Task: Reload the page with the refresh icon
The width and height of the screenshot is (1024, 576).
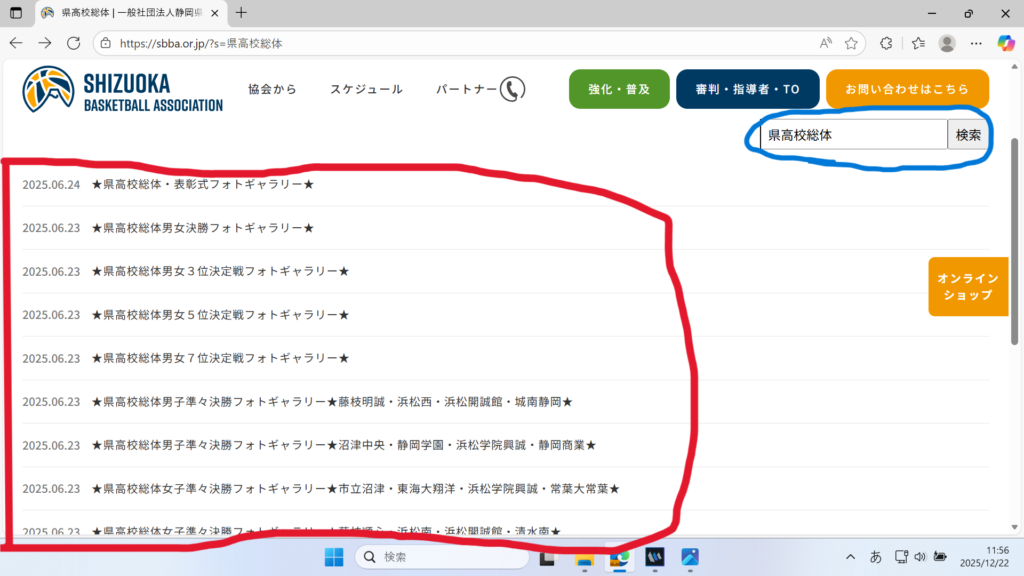Action: (73, 43)
